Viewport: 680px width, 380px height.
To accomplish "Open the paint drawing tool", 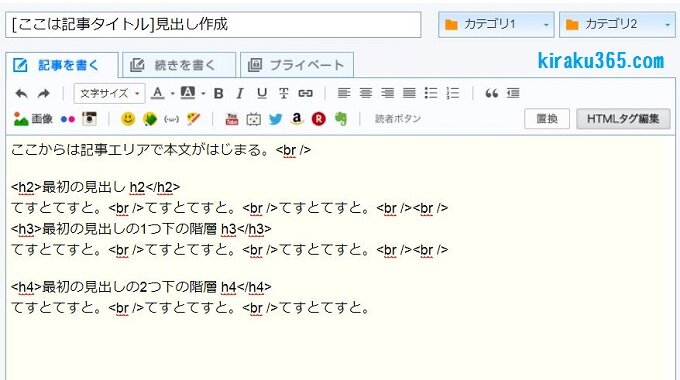I will click(193, 119).
